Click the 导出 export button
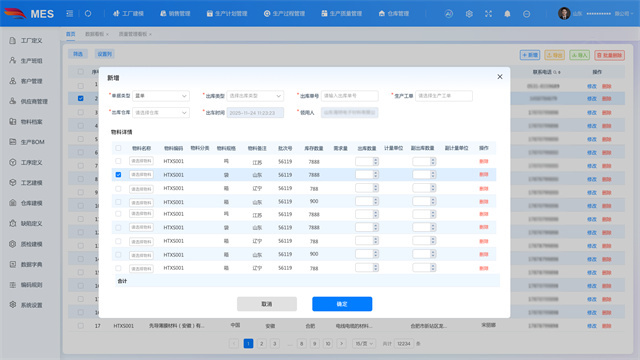 (555, 55)
